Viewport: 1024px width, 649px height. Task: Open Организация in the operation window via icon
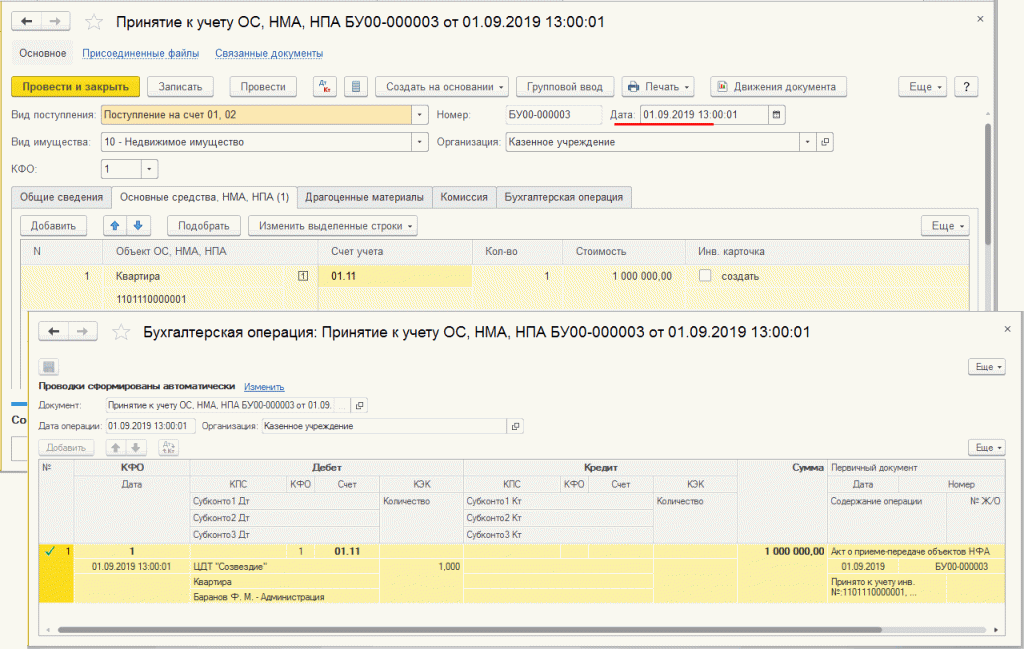coord(515,426)
